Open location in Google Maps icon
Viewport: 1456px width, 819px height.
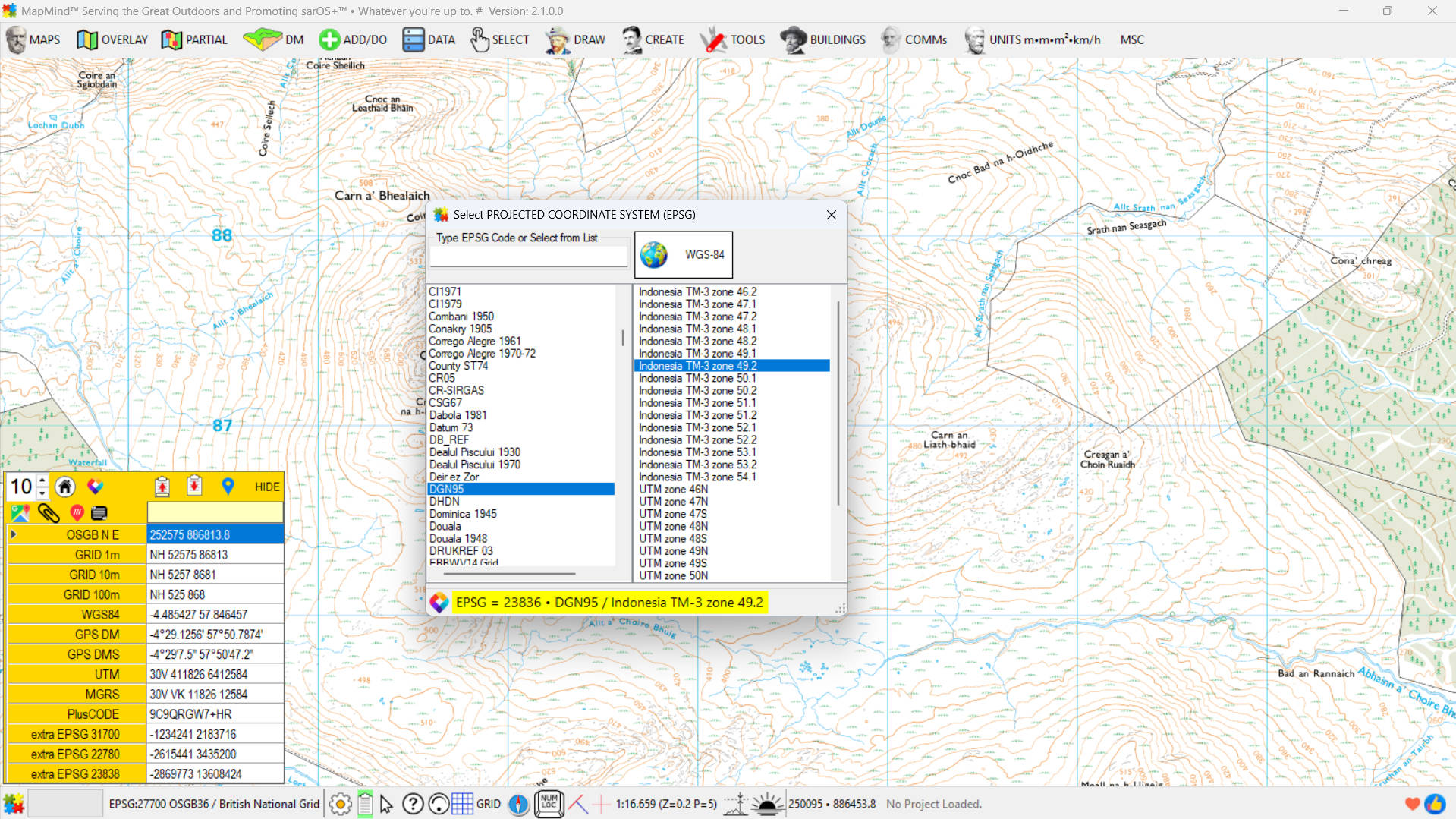click(x=20, y=513)
